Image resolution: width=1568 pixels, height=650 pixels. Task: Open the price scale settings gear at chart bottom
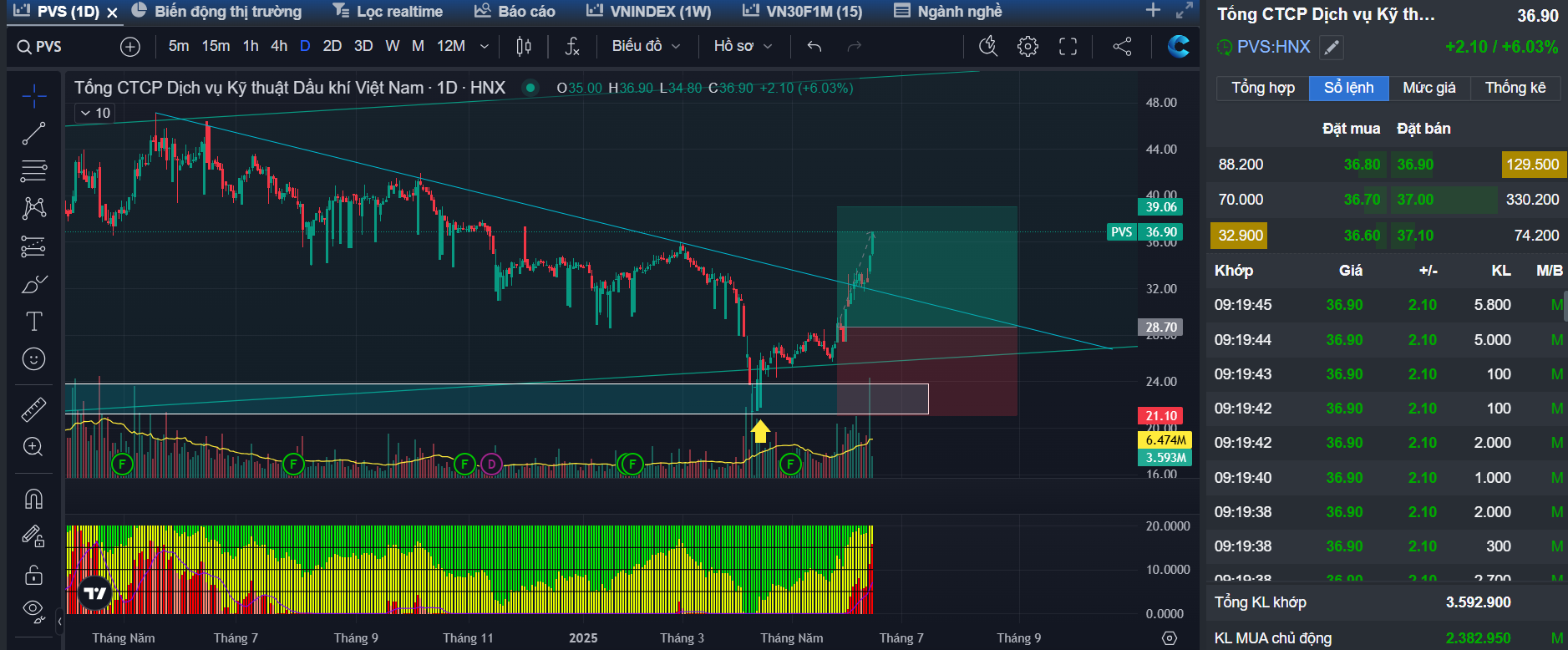(1170, 638)
